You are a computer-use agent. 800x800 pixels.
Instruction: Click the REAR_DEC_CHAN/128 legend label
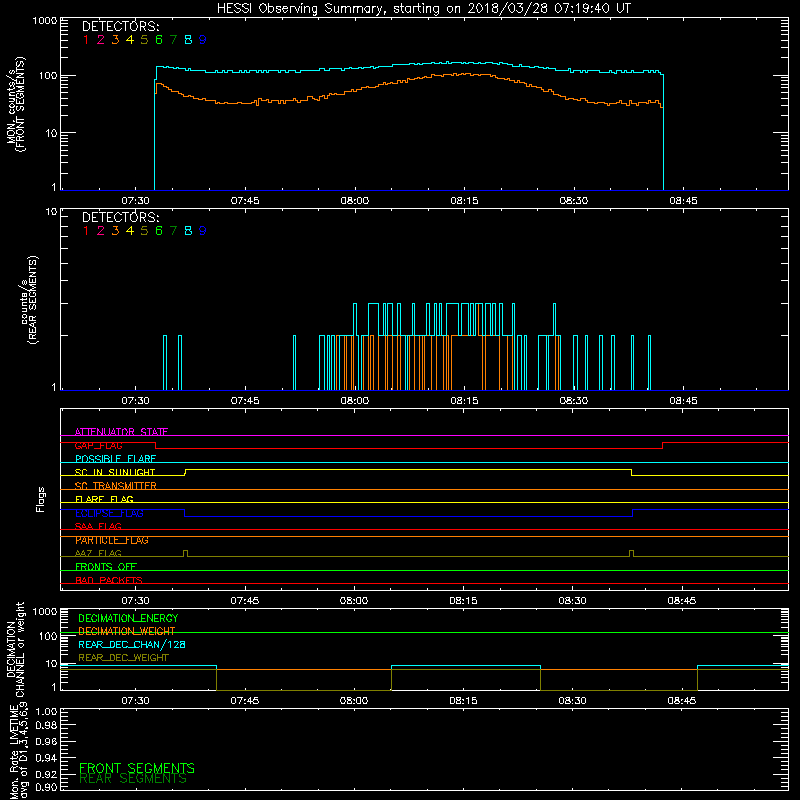(x=132, y=645)
